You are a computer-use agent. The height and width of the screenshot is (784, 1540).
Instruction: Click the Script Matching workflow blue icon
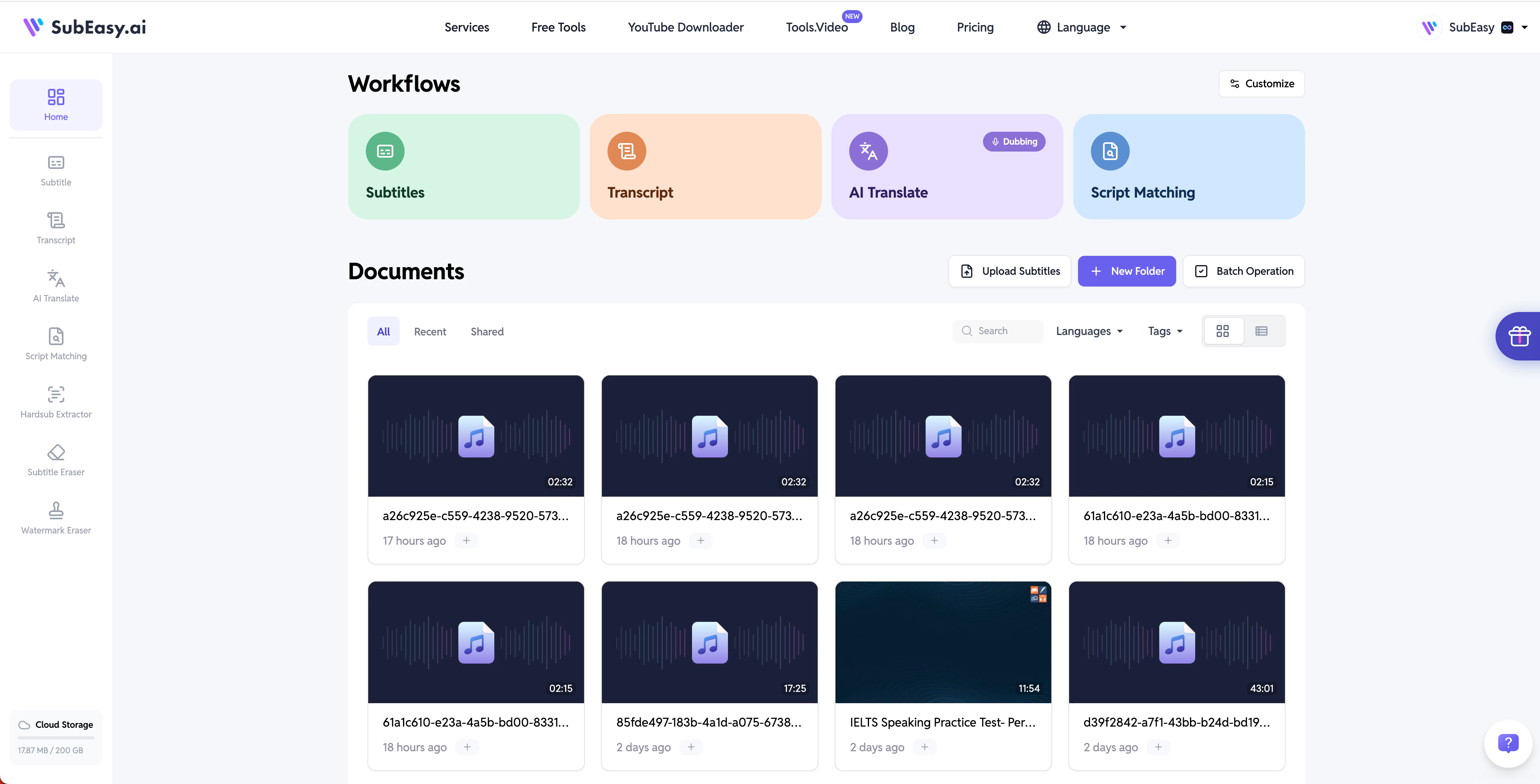1110,151
